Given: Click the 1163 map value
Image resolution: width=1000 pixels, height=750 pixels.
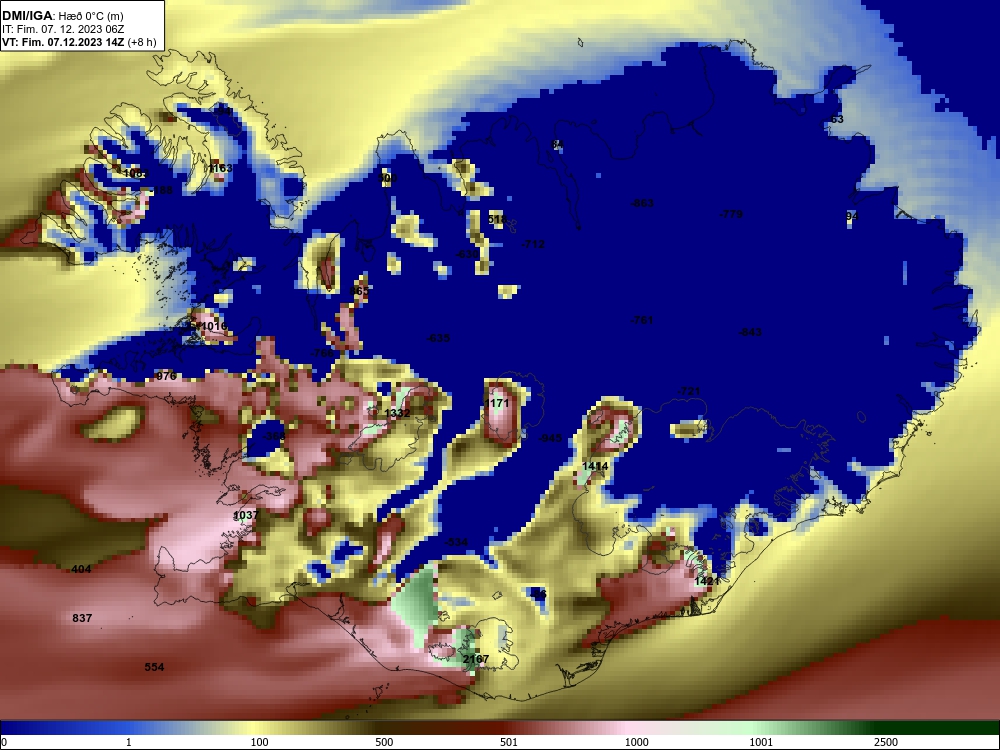Looking at the screenshot, I should 221,168.
